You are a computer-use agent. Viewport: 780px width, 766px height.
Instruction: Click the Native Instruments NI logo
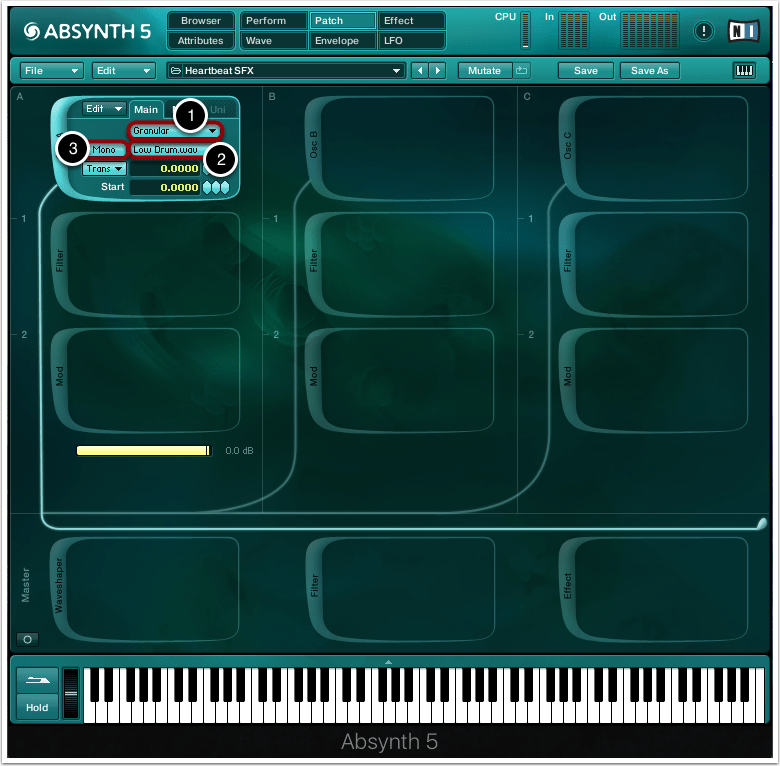pos(744,31)
